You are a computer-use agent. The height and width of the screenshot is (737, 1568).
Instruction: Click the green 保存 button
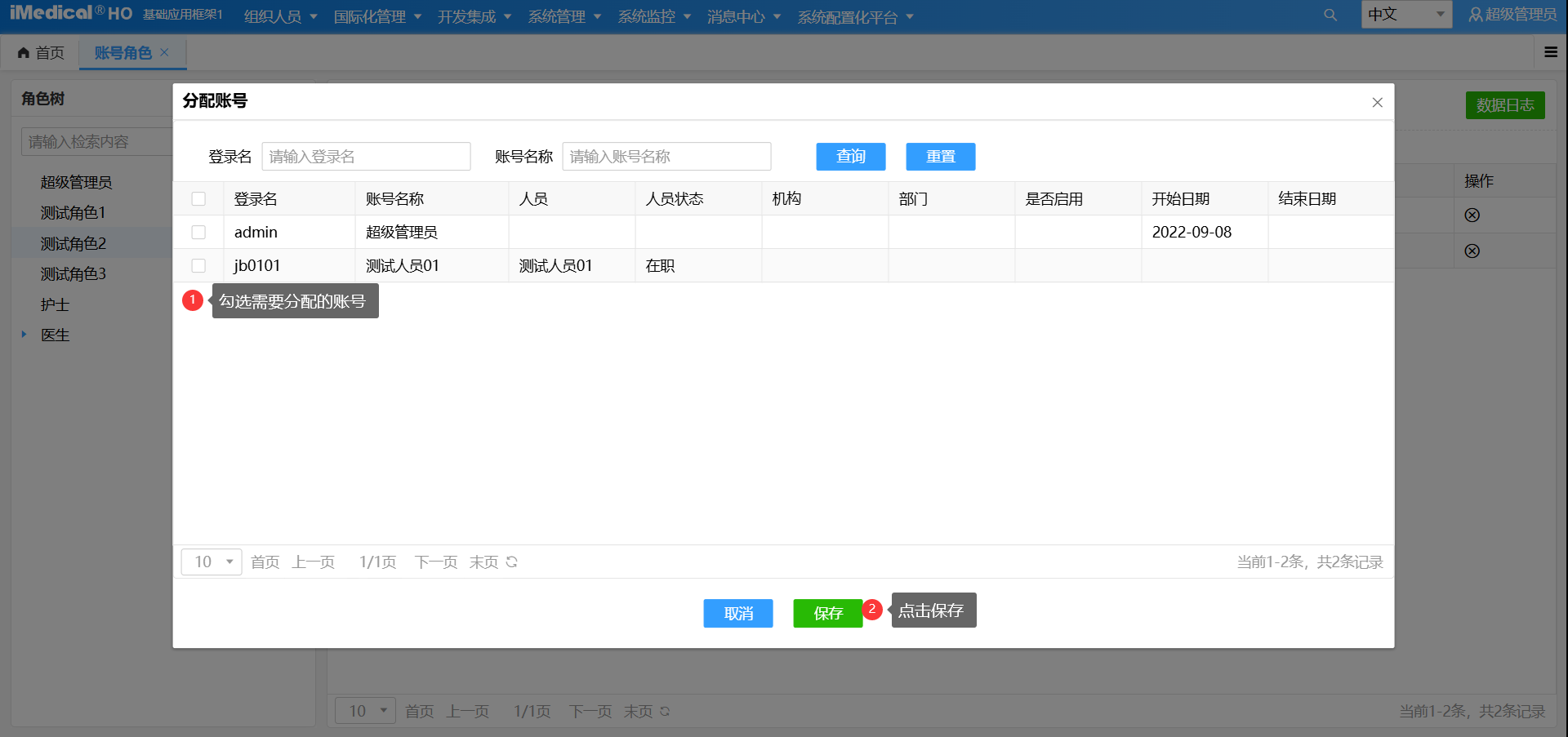tap(827, 613)
